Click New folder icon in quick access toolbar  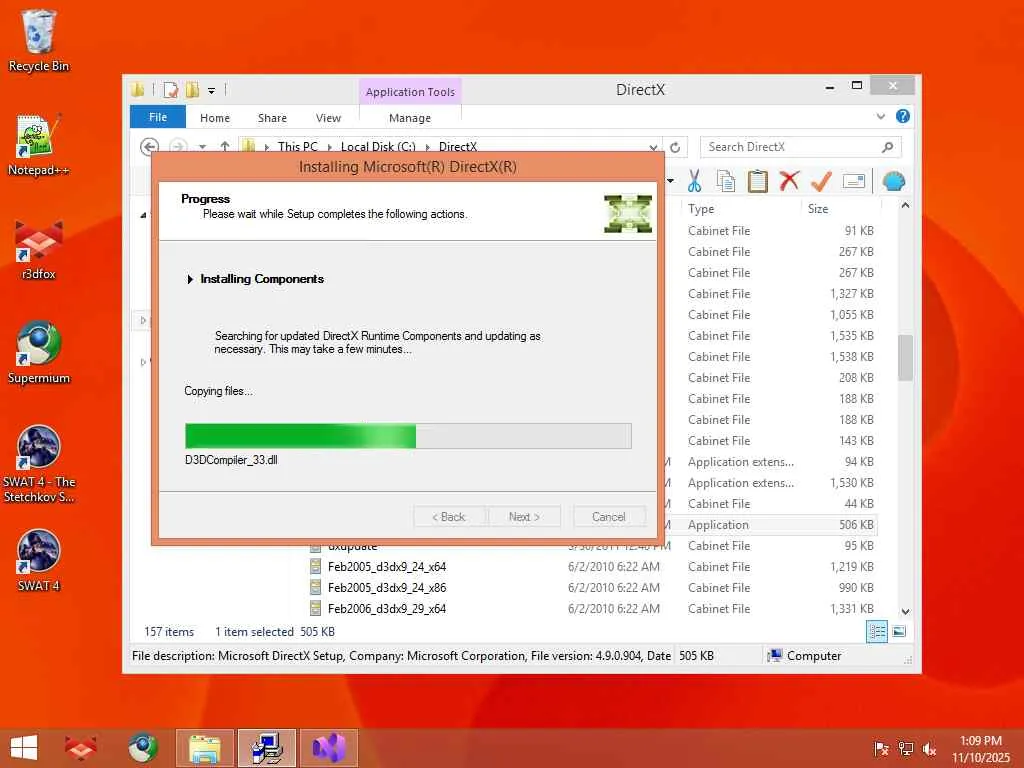192,89
